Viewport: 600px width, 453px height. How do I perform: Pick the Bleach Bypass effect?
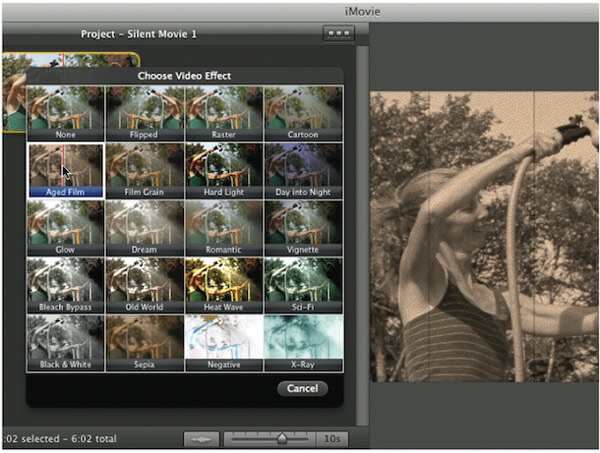pyautogui.click(x=65, y=286)
